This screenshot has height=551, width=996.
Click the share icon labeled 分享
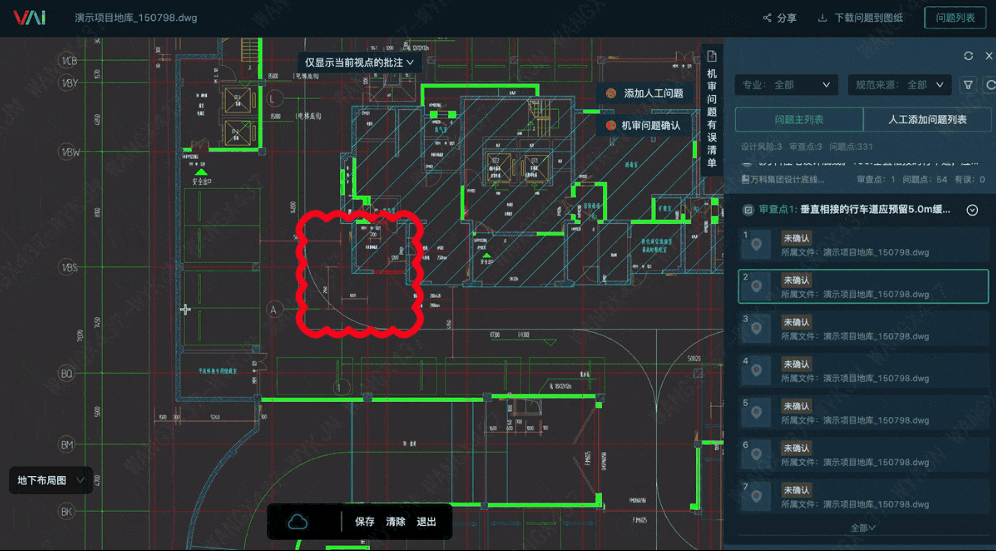point(767,18)
